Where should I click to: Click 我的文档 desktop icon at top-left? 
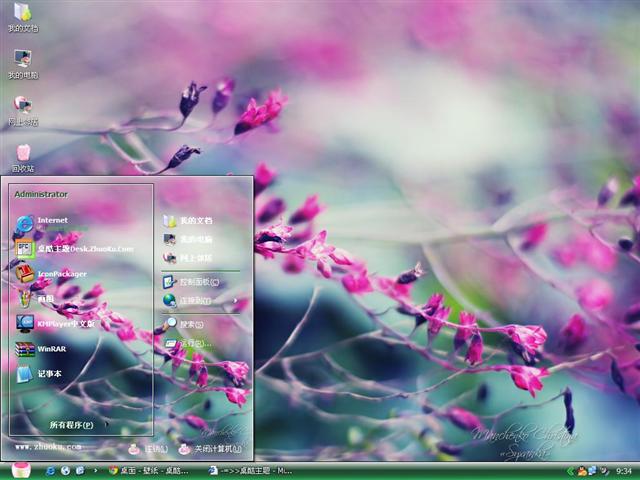22,17
